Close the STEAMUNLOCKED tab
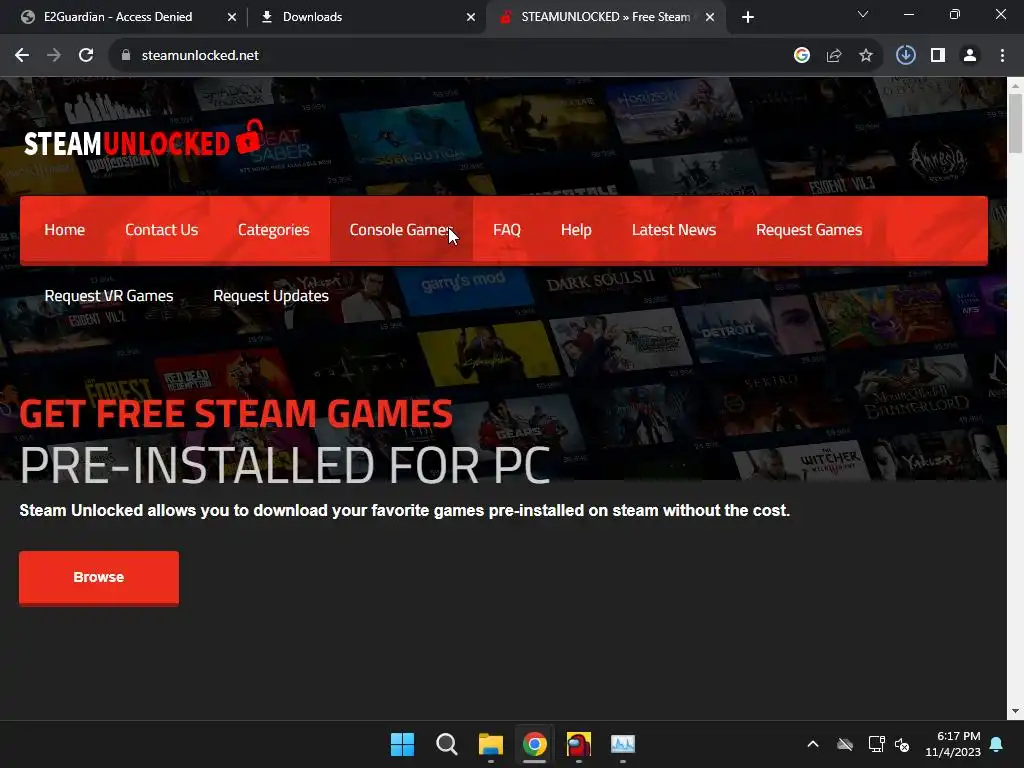Image resolution: width=1024 pixels, height=768 pixels. [710, 17]
